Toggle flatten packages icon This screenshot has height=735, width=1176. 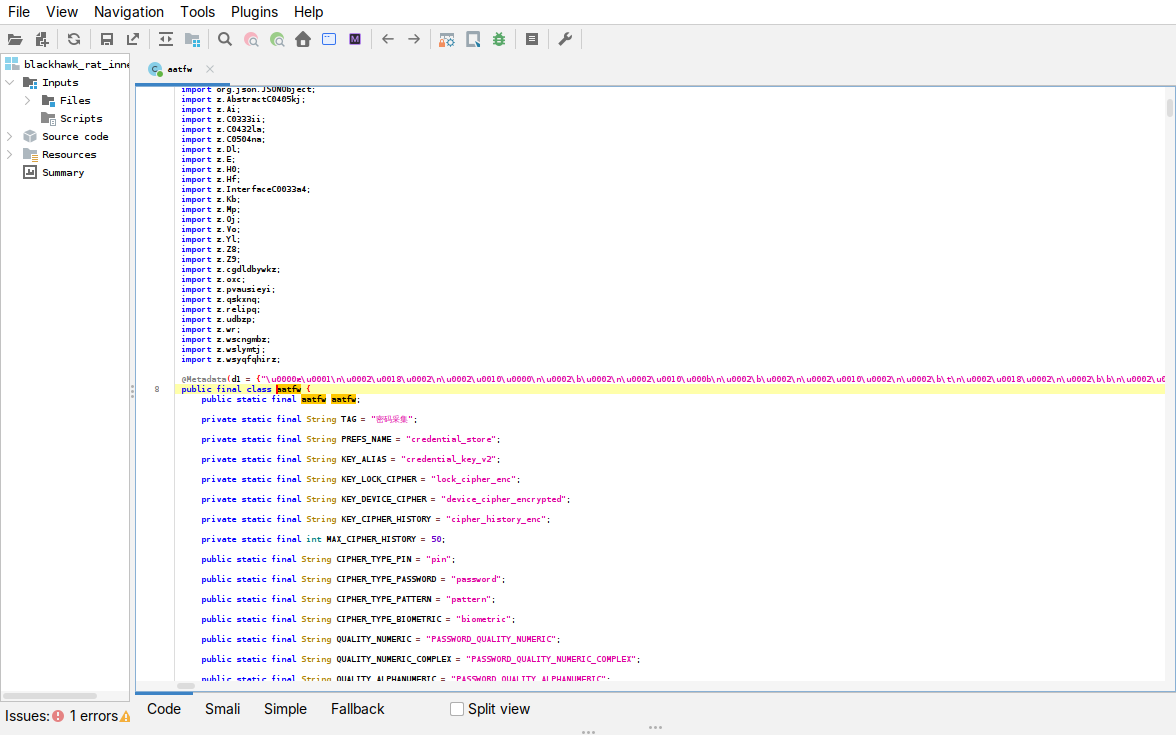[193, 40]
